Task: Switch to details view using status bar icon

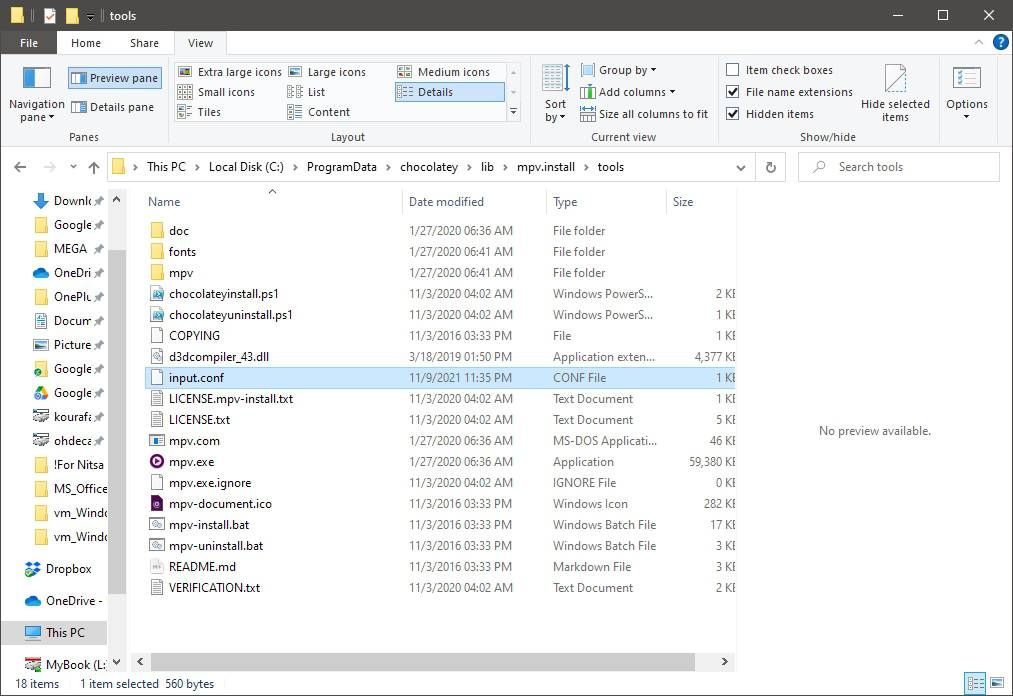Action: click(976, 683)
